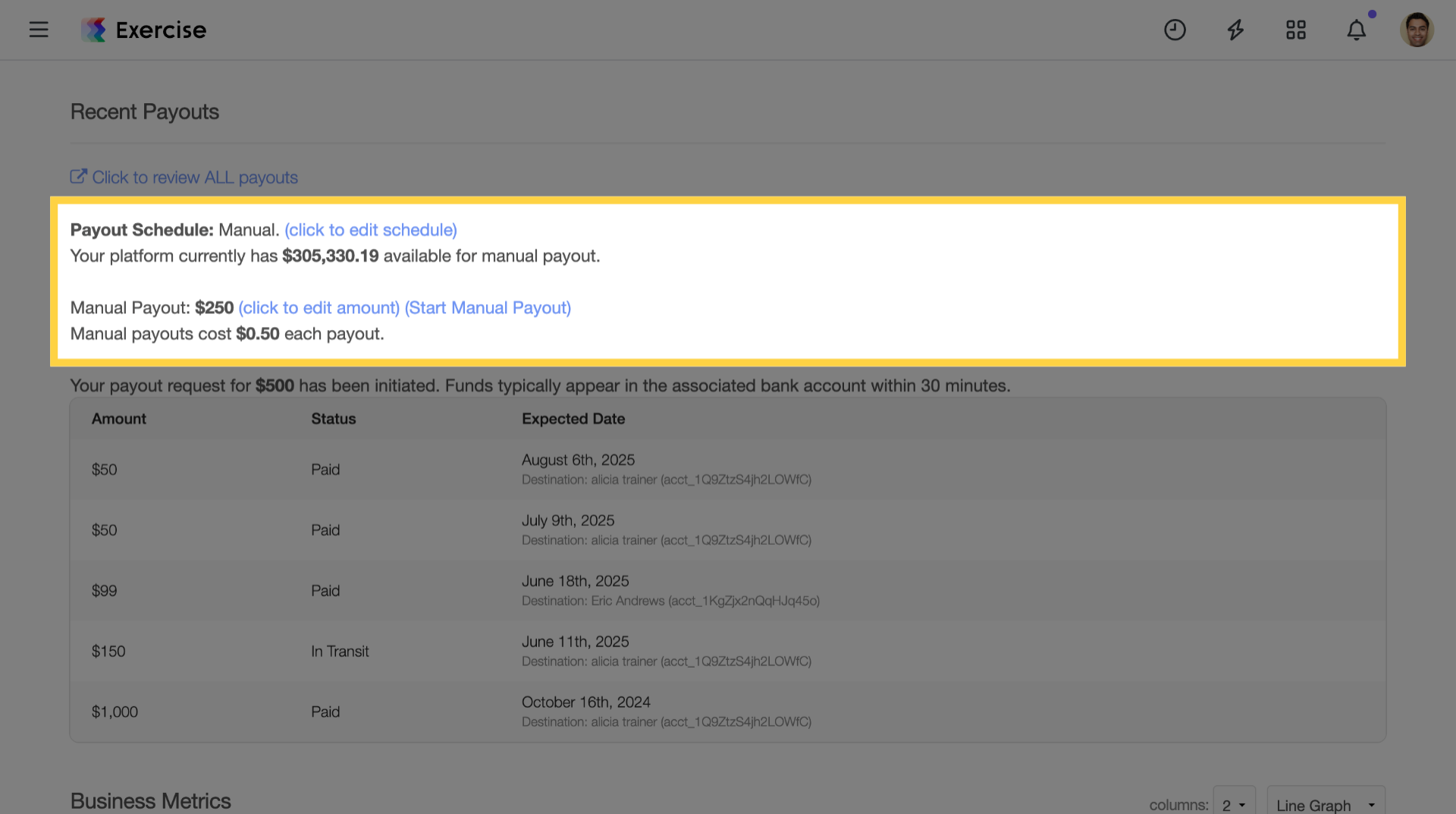The height and width of the screenshot is (814, 1456).
Task: Click the $250 manual payout amount
Action: pyautogui.click(x=215, y=308)
